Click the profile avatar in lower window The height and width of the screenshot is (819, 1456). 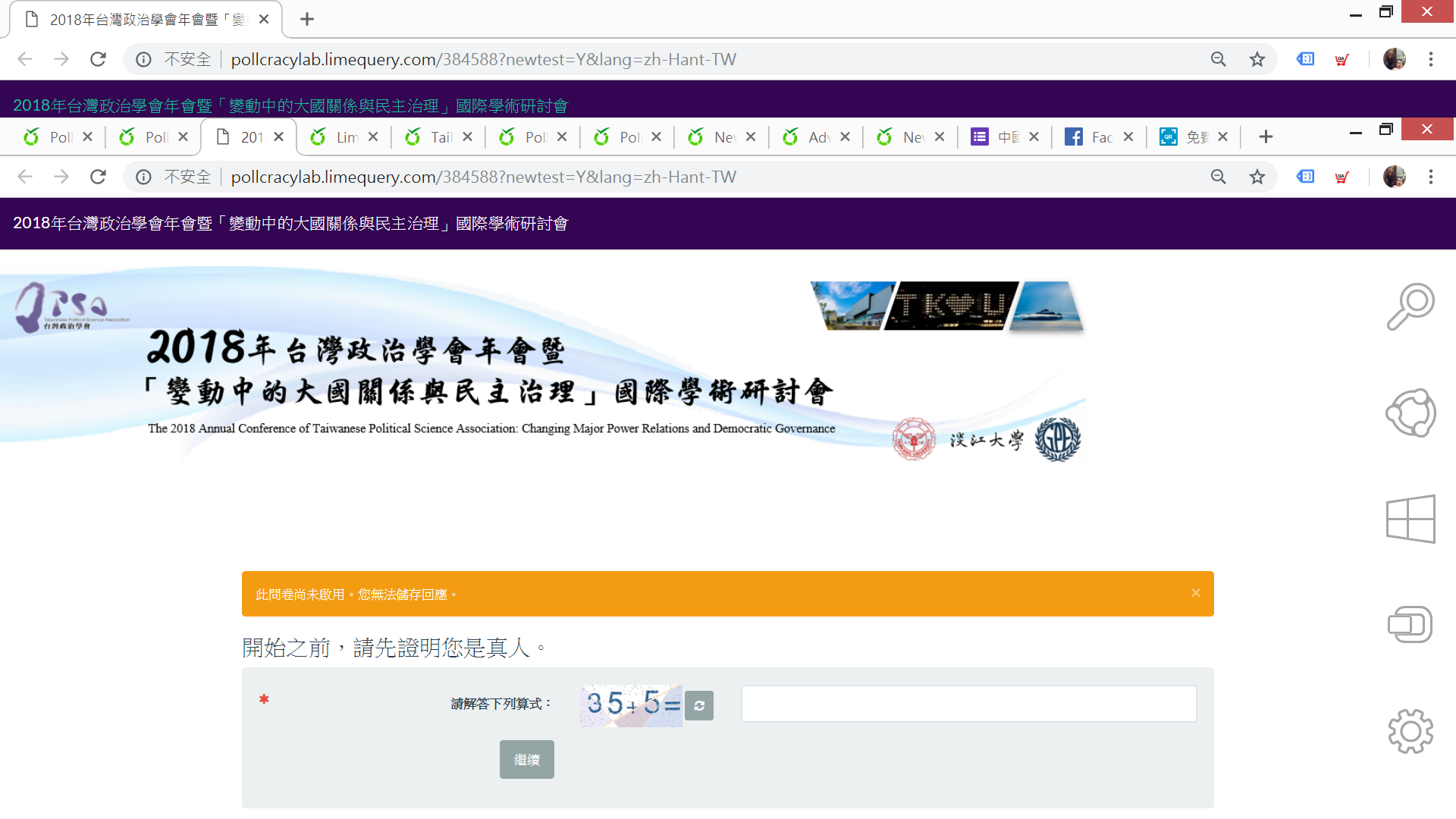pyautogui.click(x=1394, y=177)
